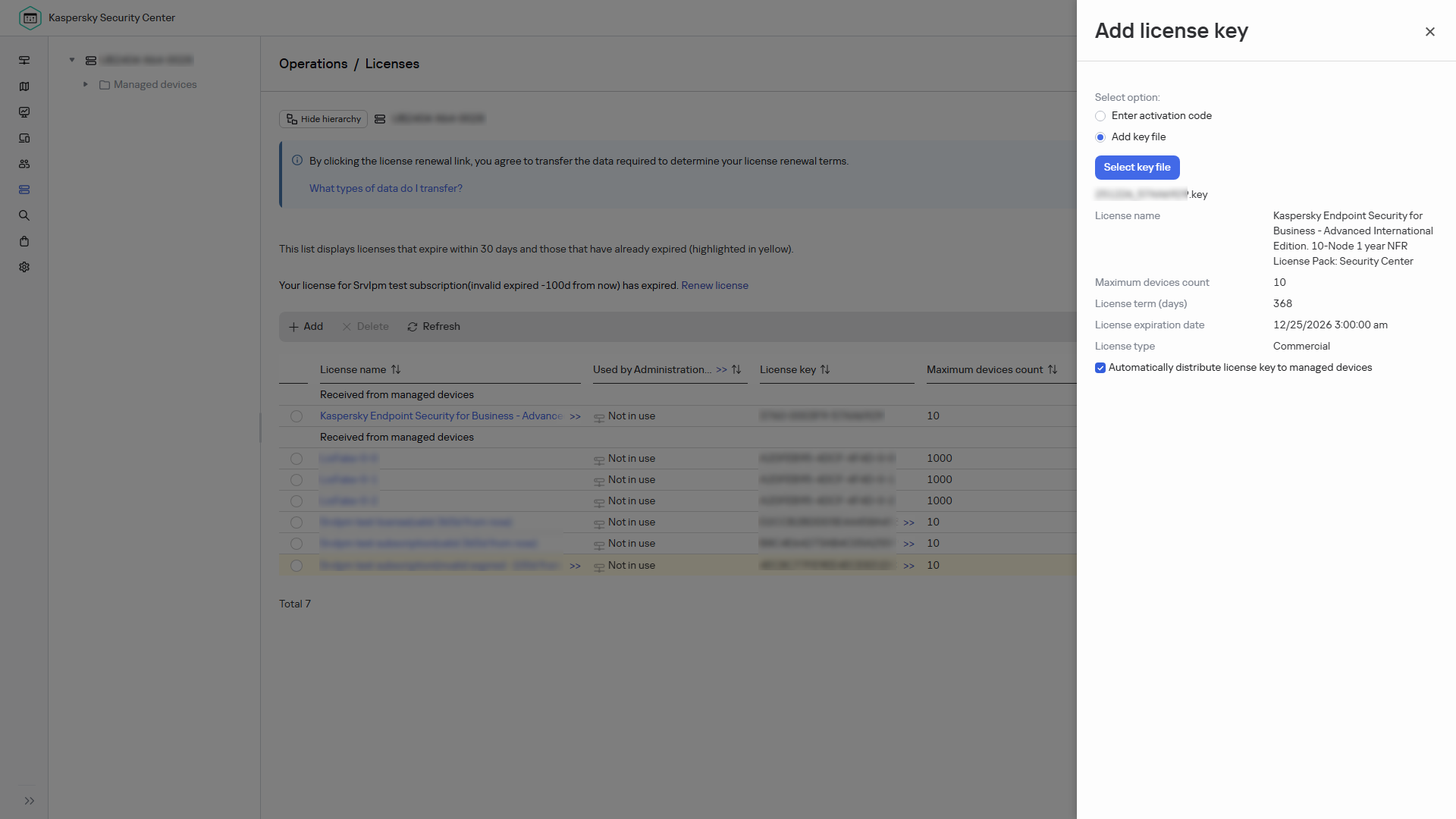Close the Add license key panel

[x=1429, y=32]
